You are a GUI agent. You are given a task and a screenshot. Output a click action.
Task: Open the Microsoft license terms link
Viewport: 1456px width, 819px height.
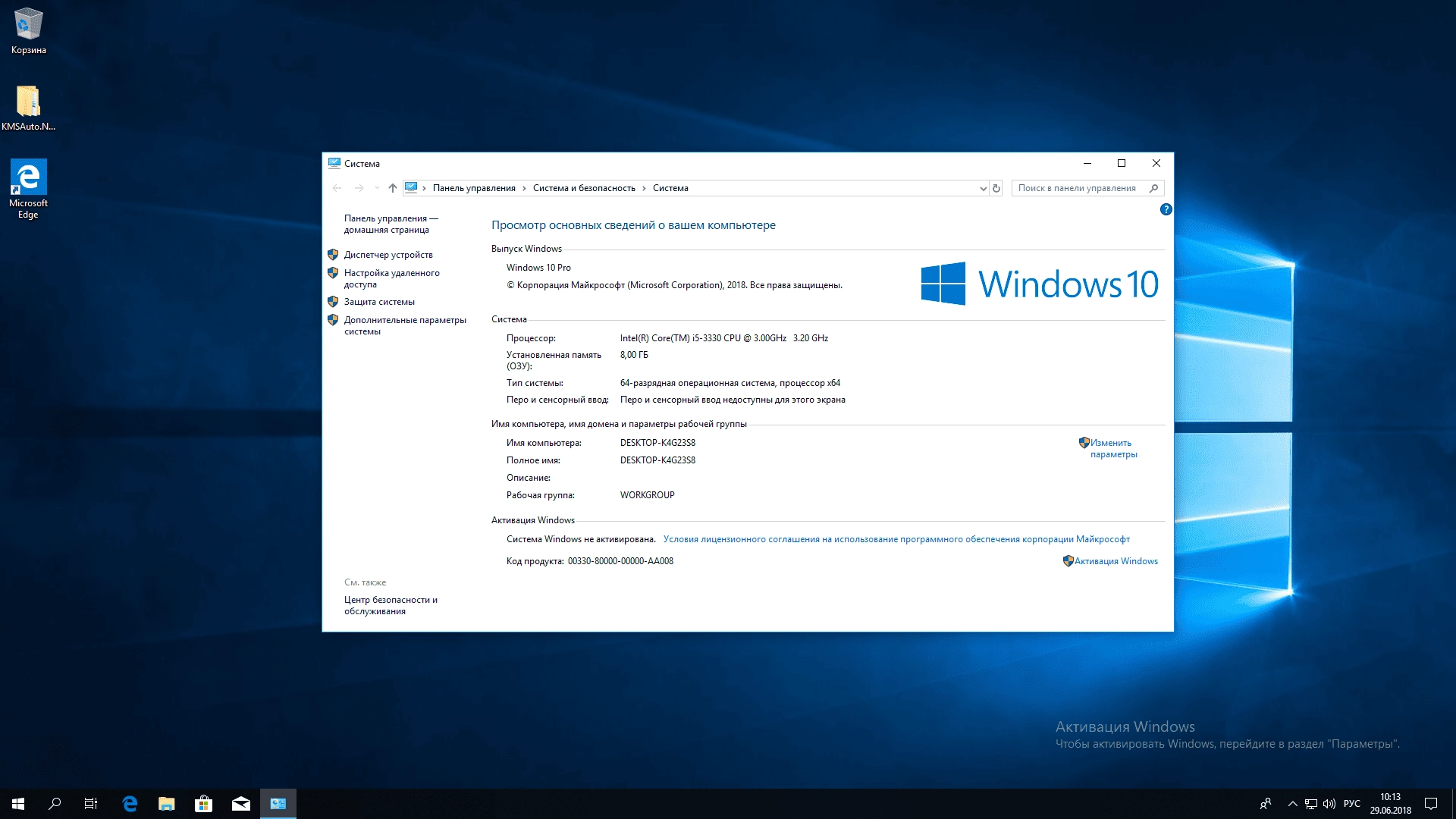coord(896,539)
